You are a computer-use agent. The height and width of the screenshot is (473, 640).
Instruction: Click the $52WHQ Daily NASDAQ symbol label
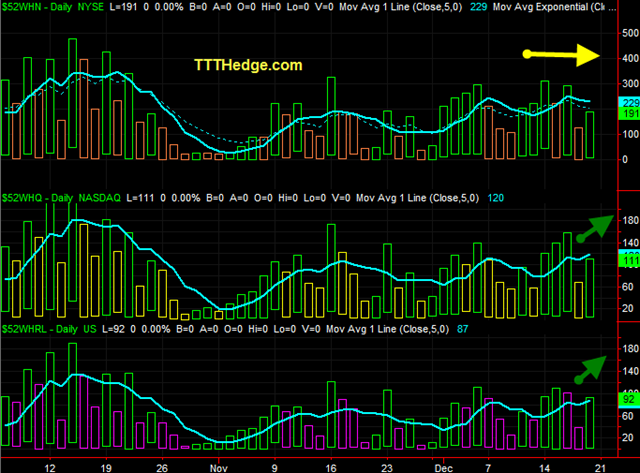pos(61,198)
